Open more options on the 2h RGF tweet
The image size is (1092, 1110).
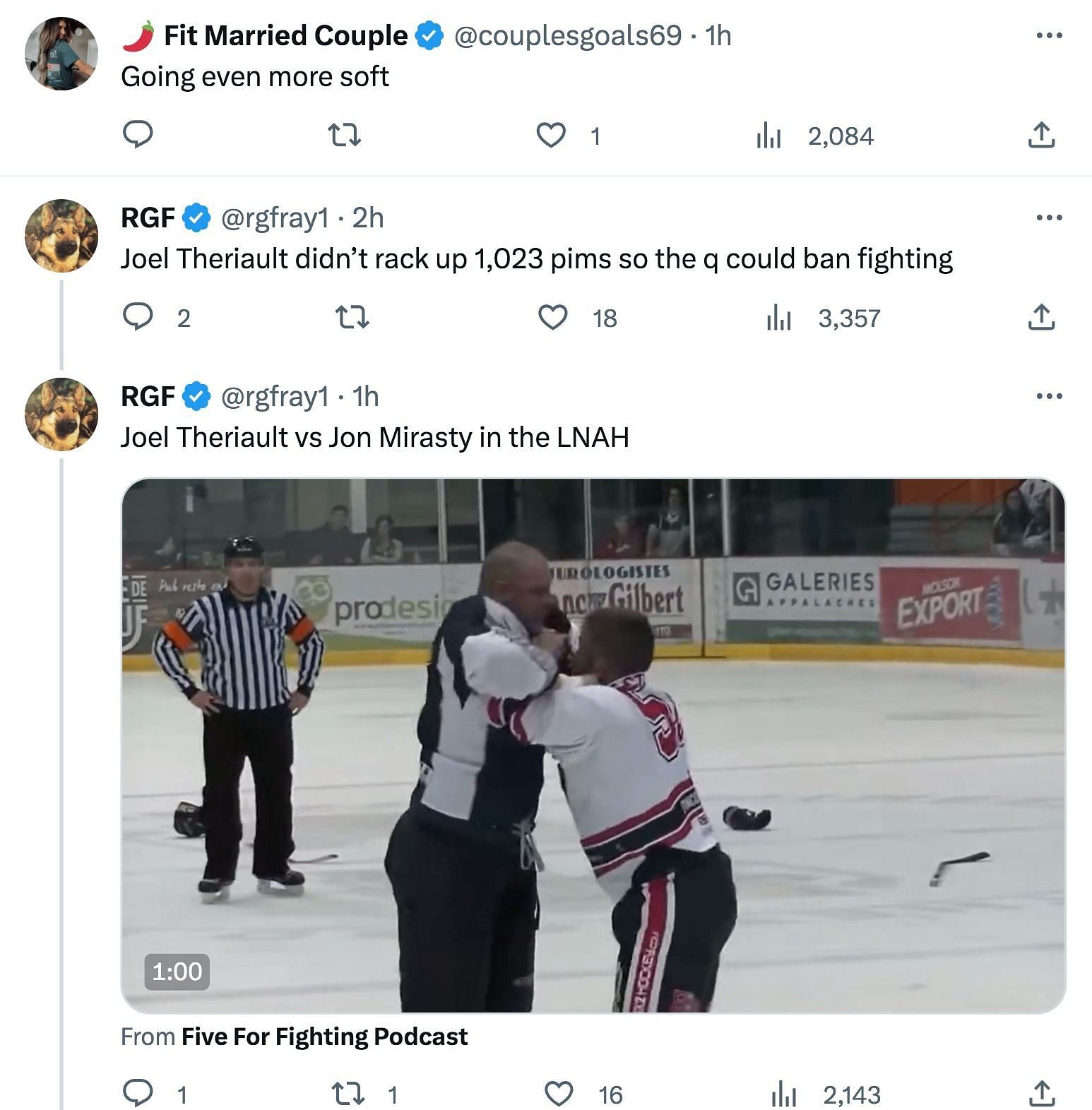1049,217
